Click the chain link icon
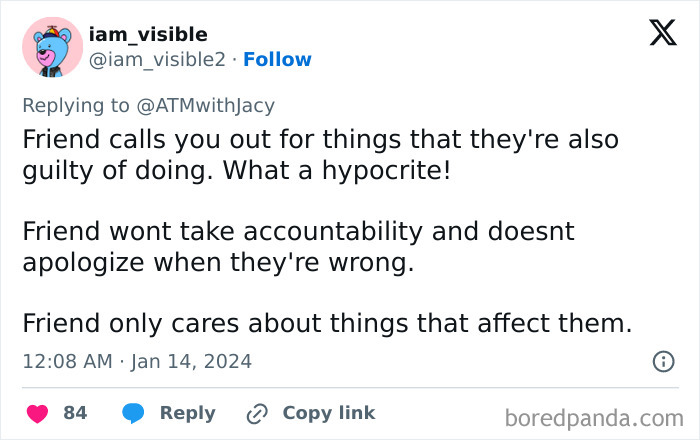Viewport: 700px width, 440px height. pyautogui.click(x=258, y=413)
